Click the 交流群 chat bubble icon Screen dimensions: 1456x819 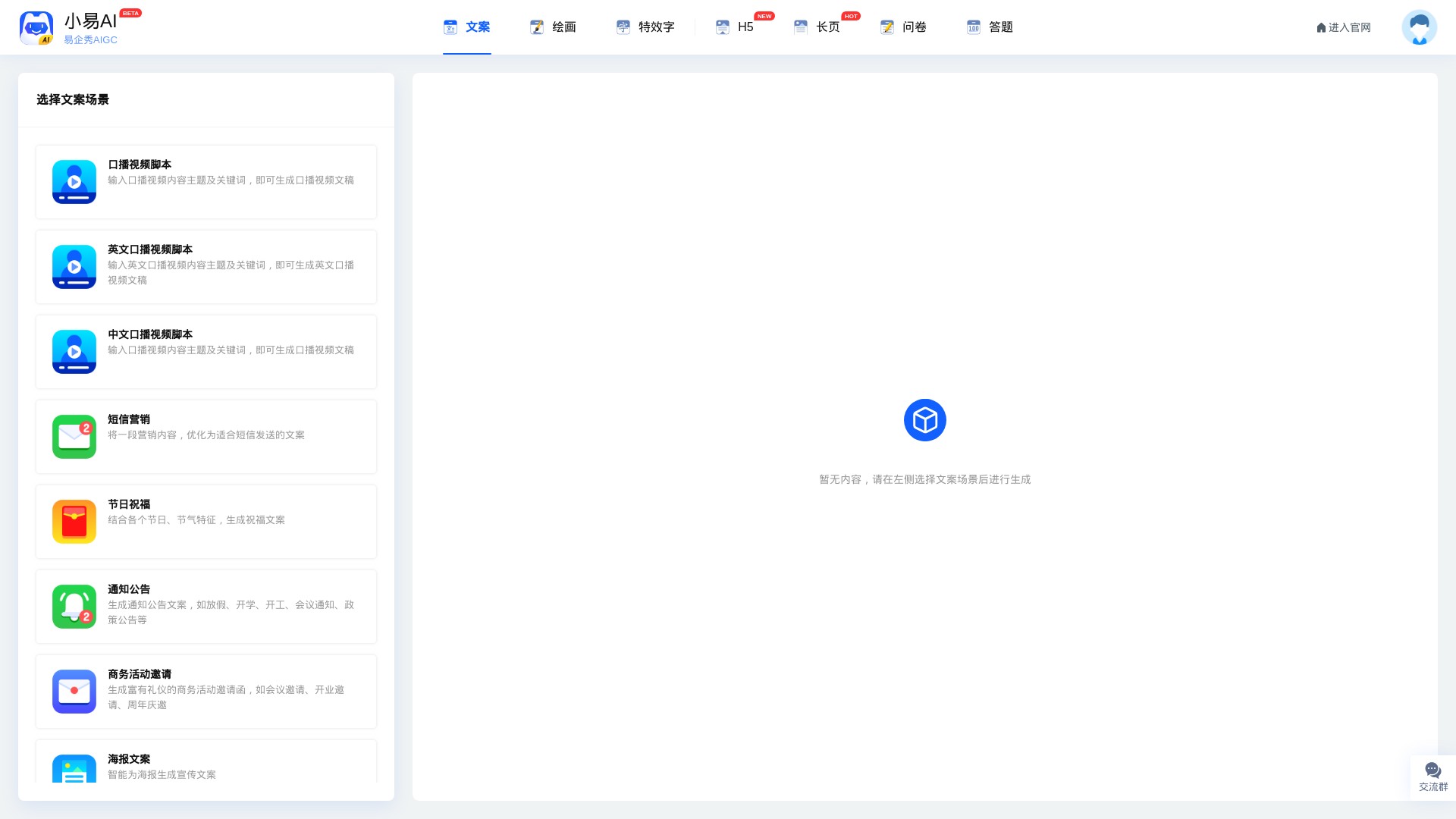1432,770
